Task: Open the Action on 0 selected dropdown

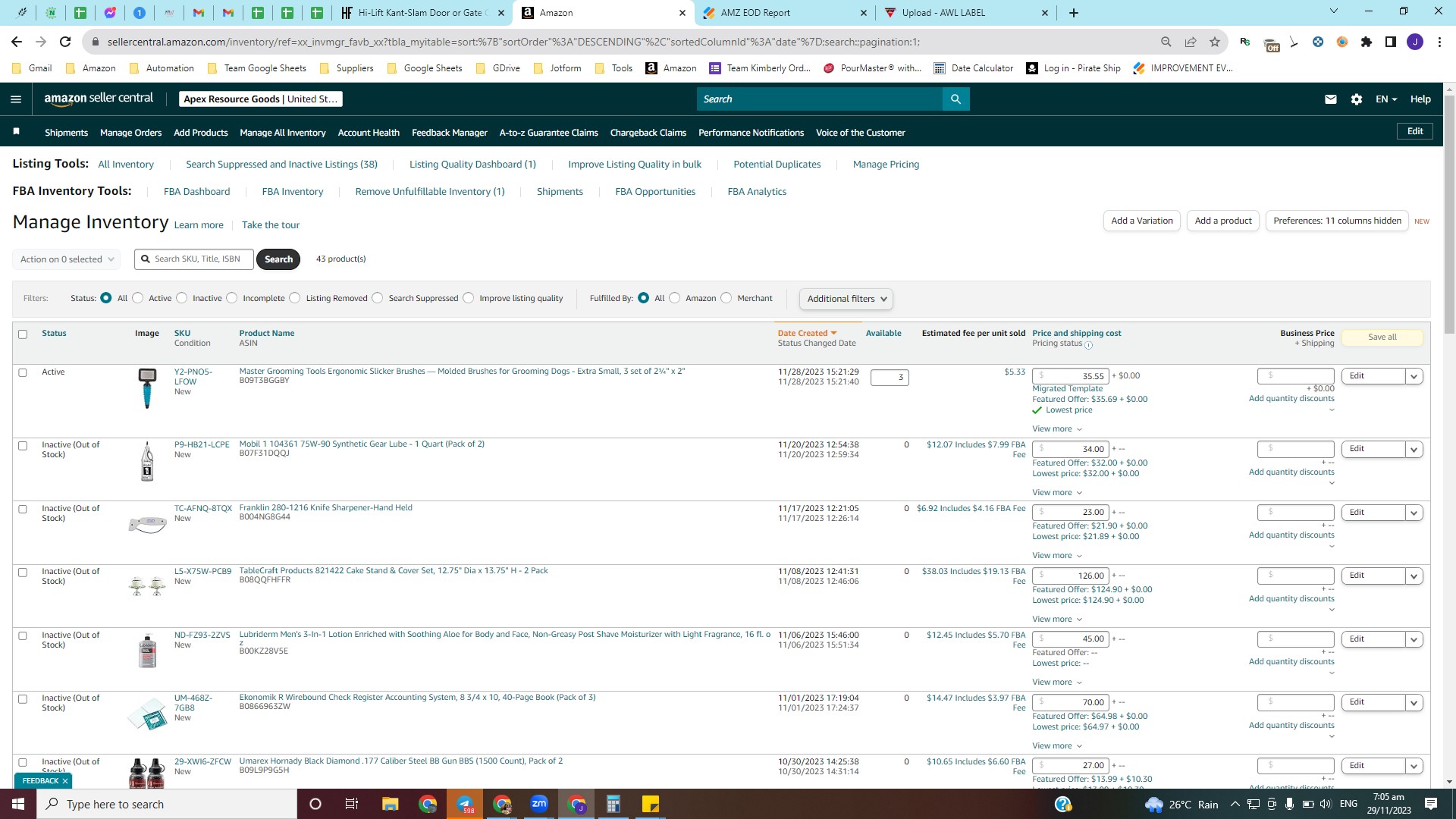Action: pyautogui.click(x=67, y=259)
